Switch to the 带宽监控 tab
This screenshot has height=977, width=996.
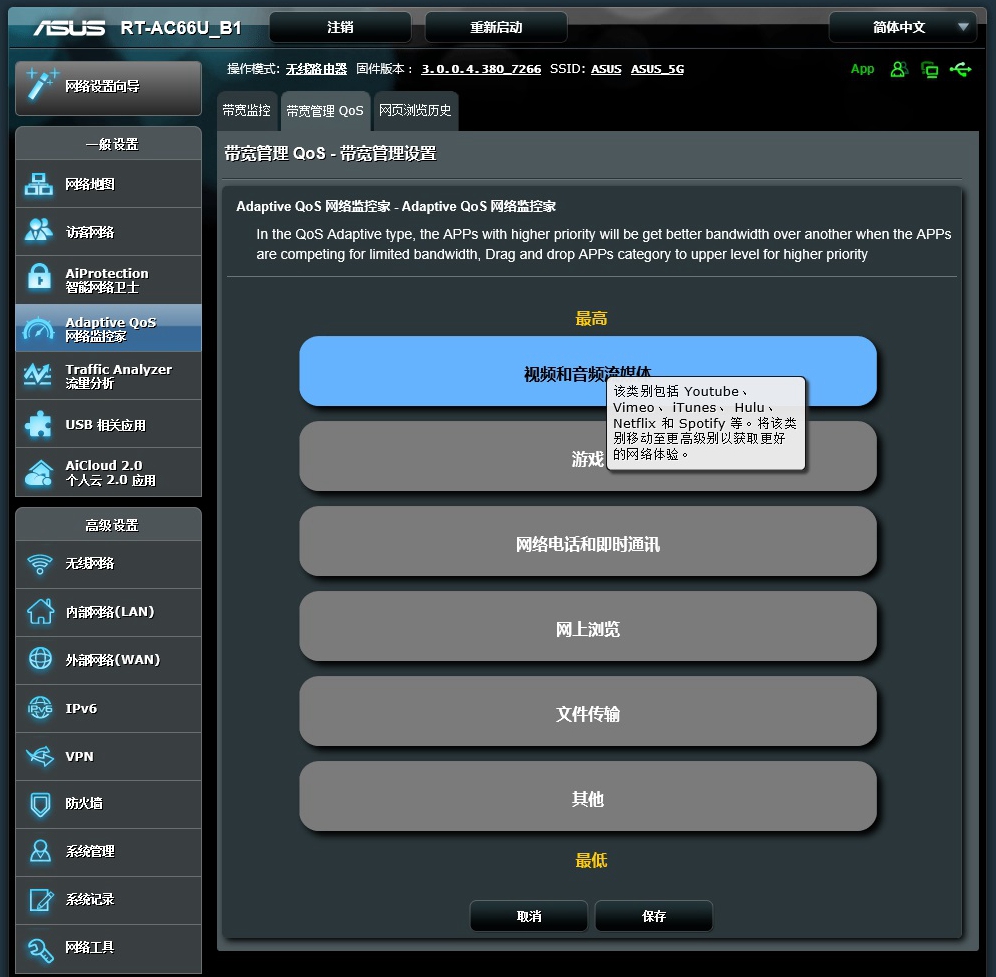[x=246, y=111]
